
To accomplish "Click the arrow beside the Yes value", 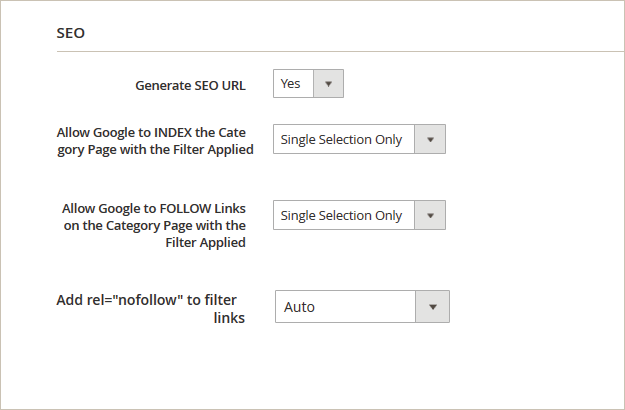I will pos(328,84).
